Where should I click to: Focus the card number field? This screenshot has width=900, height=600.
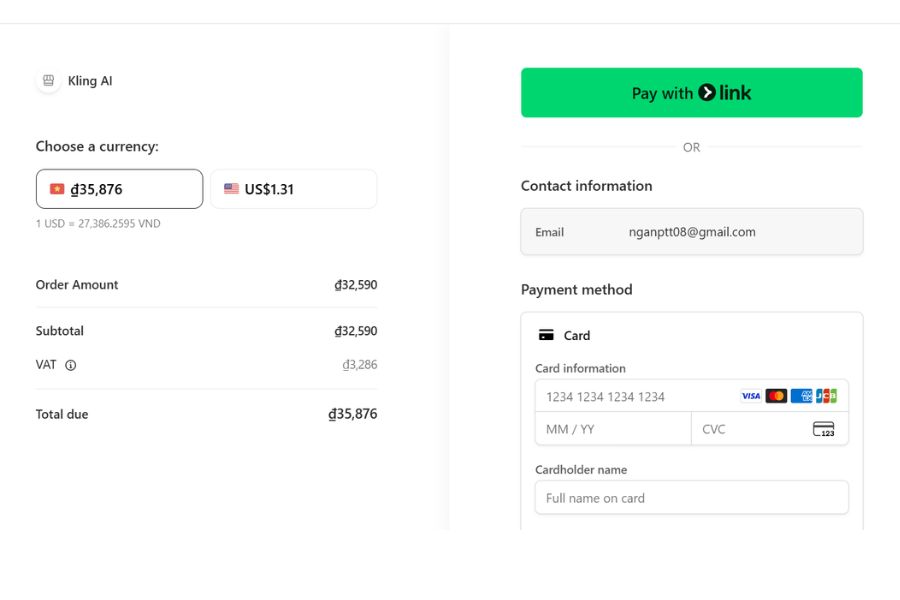(635, 397)
